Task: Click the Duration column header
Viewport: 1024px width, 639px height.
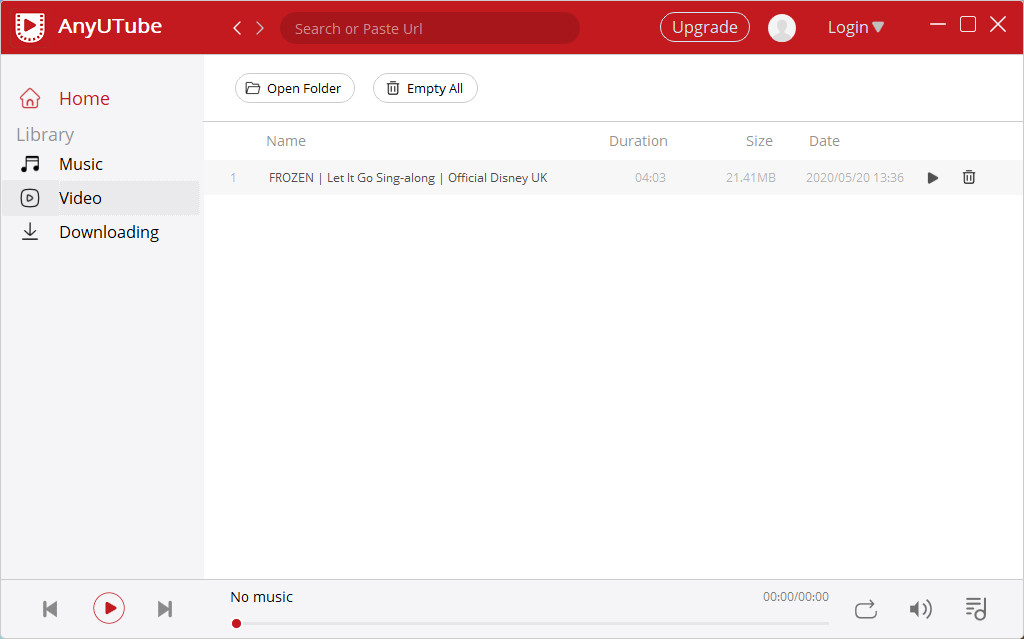Action: [x=638, y=141]
